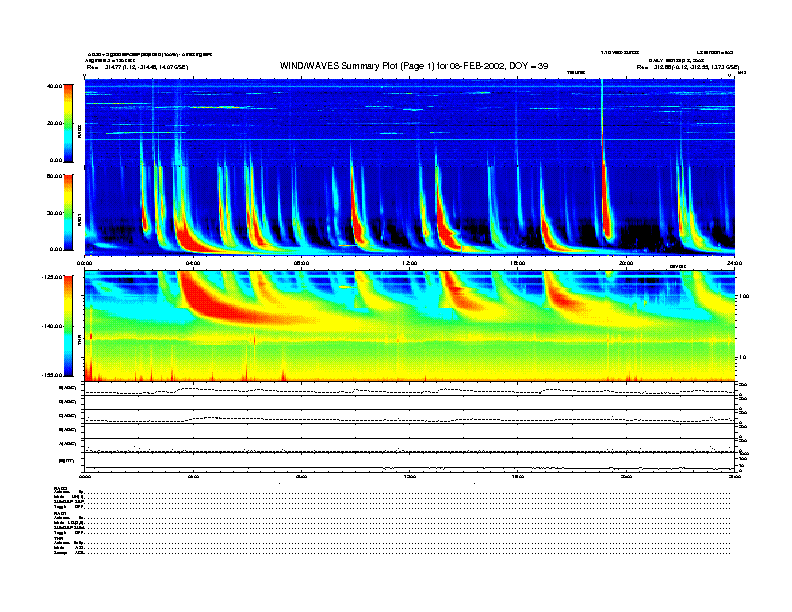The width and height of the screenshot is (792, 612).
Task: Click the 20.00 label on RAD2 color scale
Action: click(54, 123)
